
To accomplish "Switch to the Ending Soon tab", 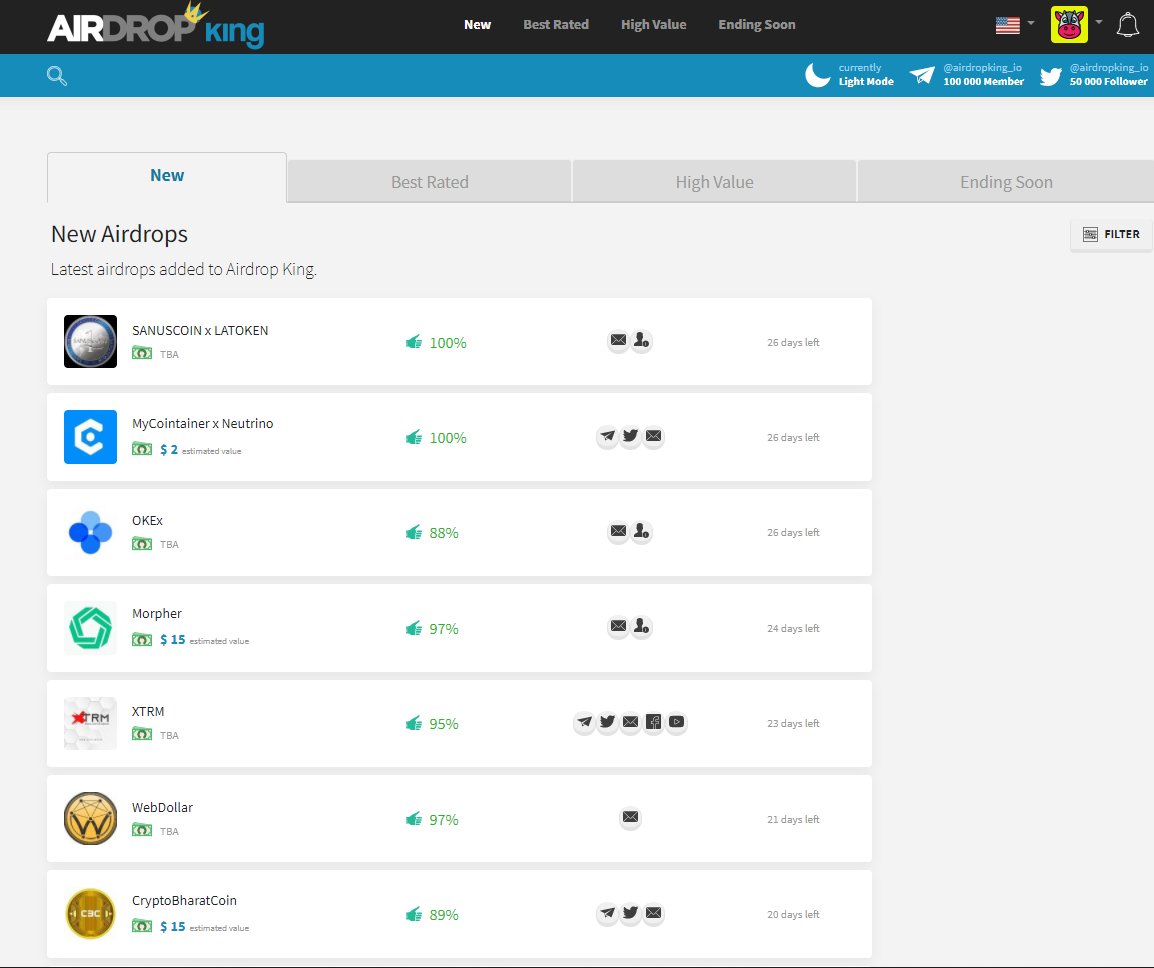I will 1005,181.
